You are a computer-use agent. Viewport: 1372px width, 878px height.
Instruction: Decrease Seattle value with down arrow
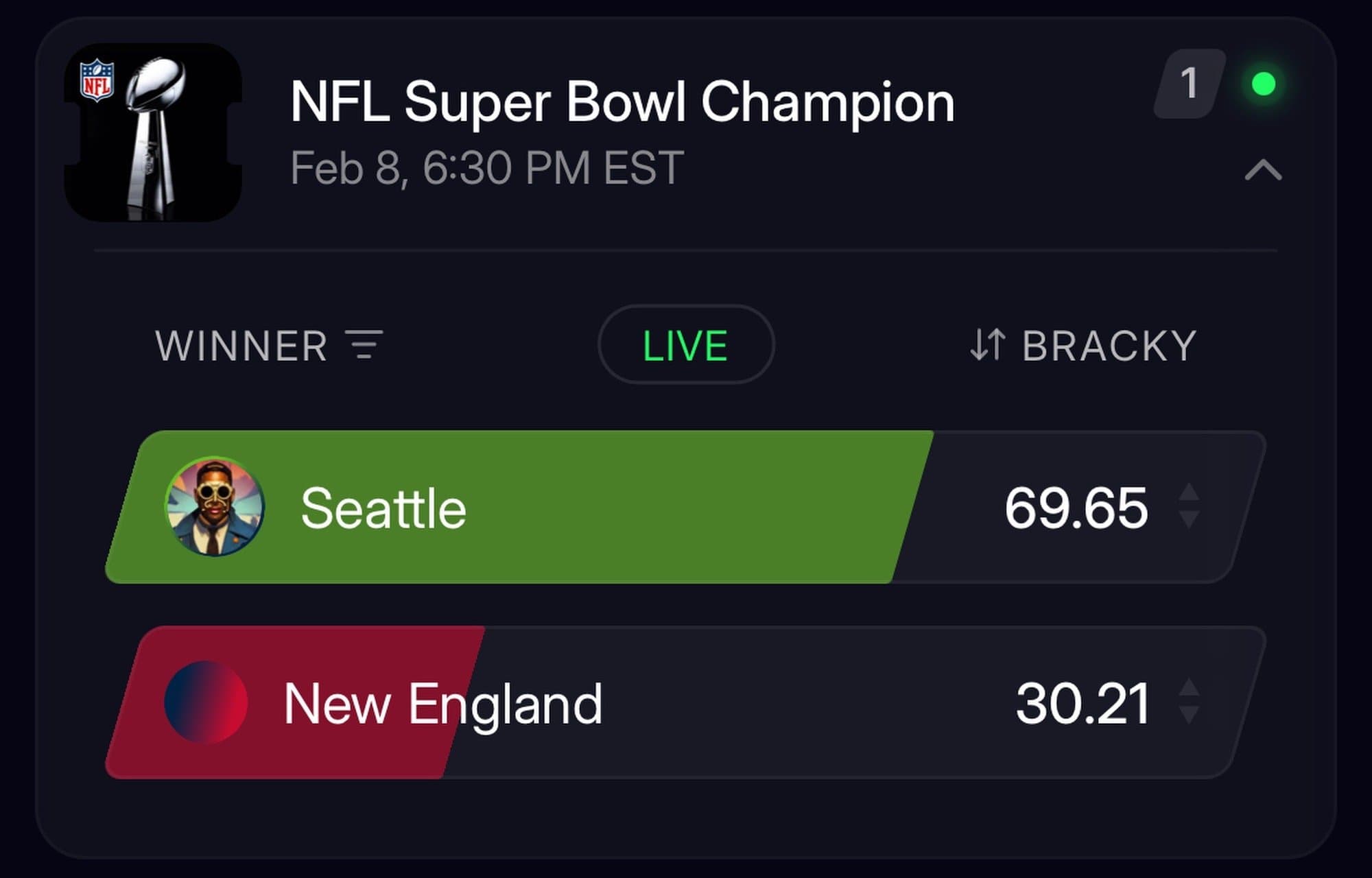pyautogui.click(x=1189, y=519)
